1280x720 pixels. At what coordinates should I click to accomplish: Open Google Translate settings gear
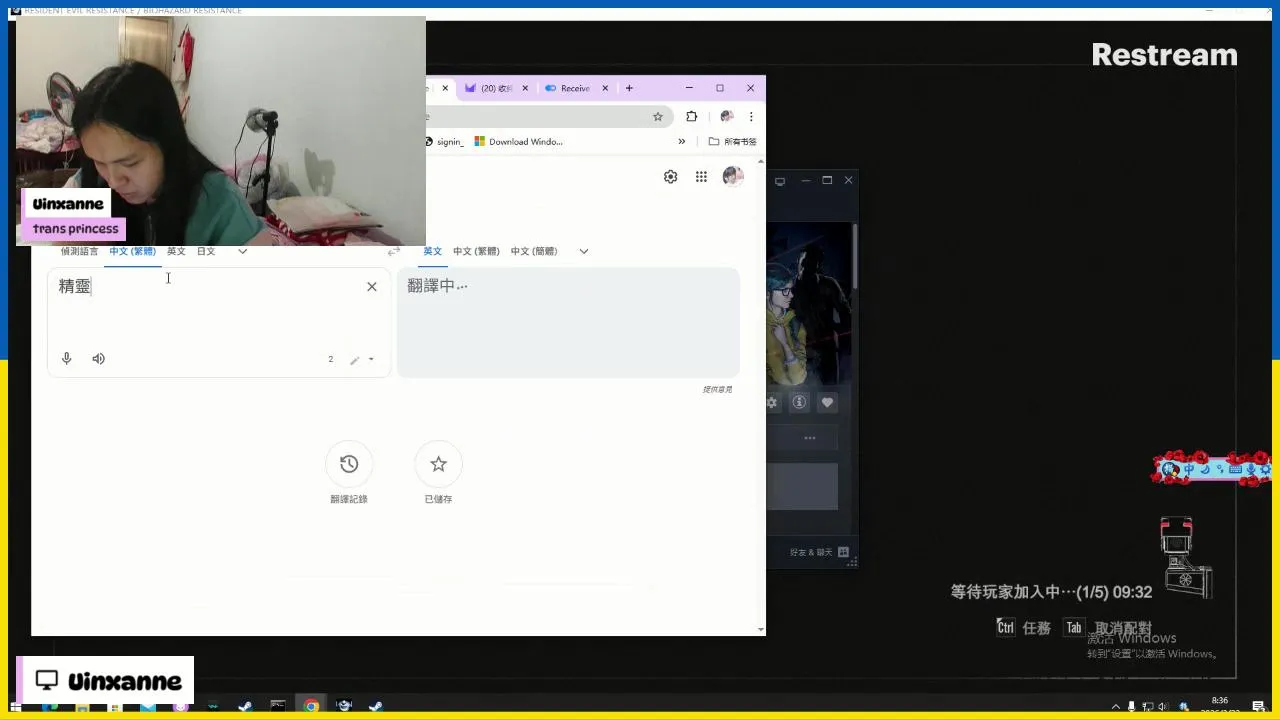click(671, 177)
